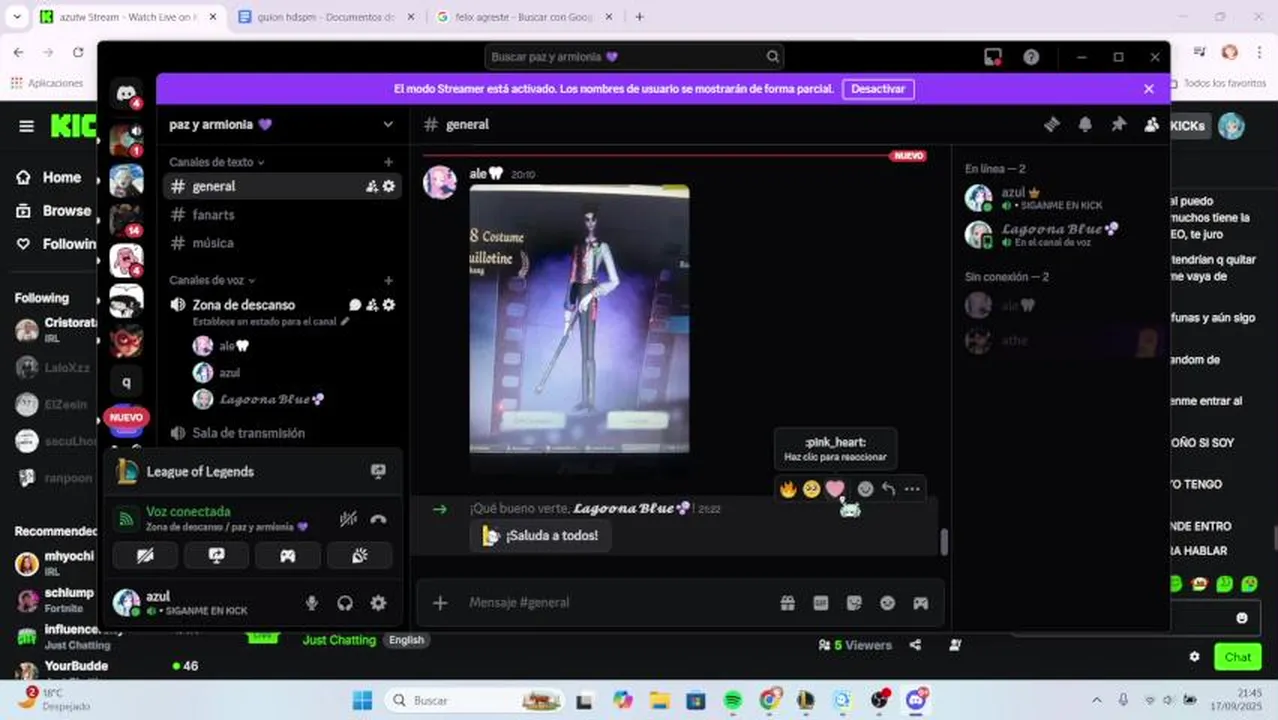The width and height of the screenshot is (1278, 720).
Task: Toggle noise suppression icon next to Voz conectada
Action: [348, 519]
